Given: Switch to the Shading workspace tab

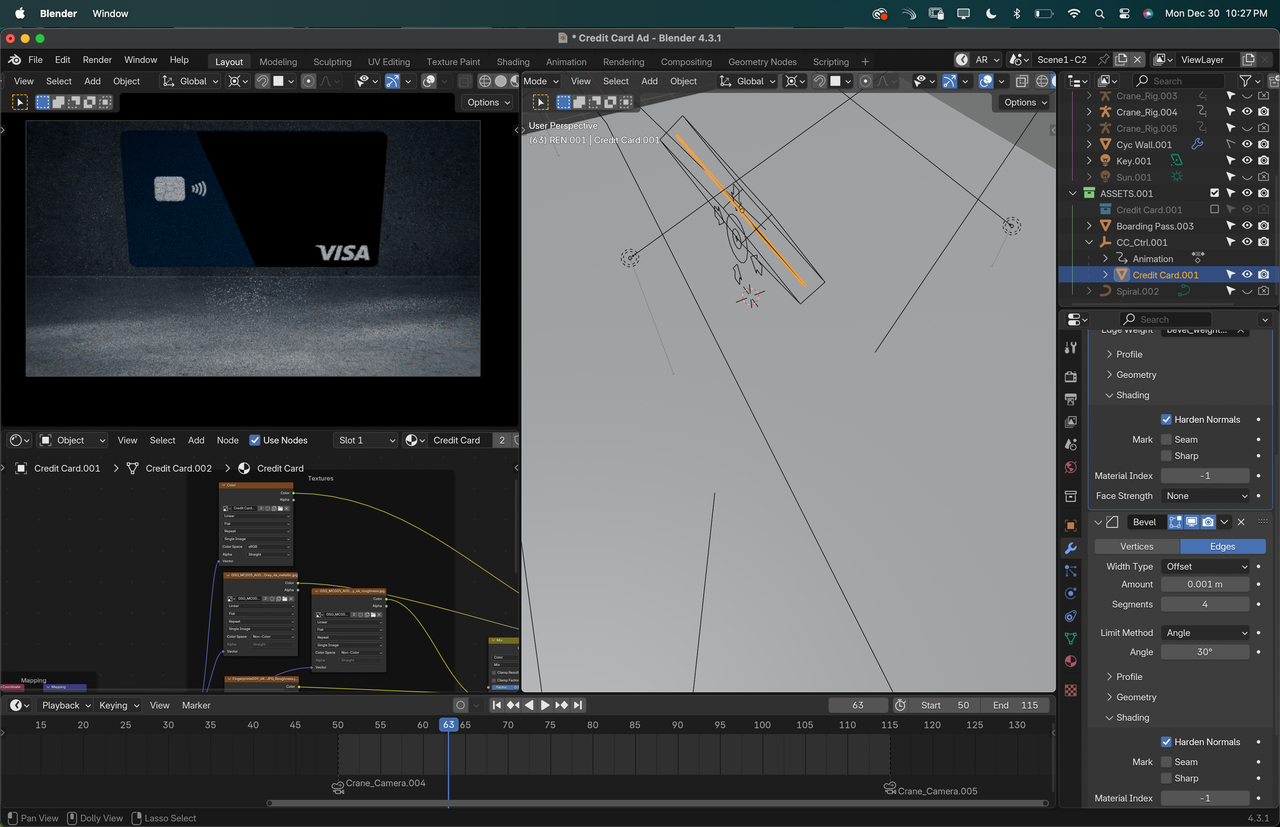Looking at the screenshot, I should click(513, 61).
